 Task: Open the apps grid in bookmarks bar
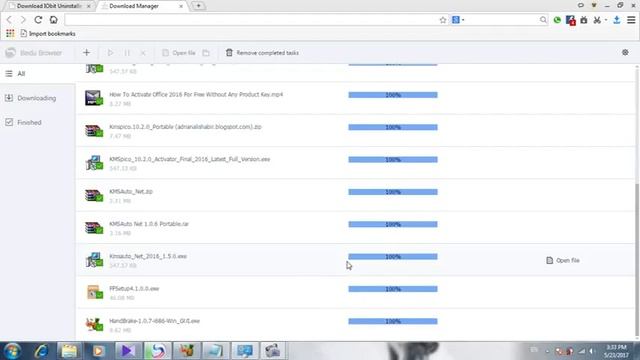tap(10, 33)
